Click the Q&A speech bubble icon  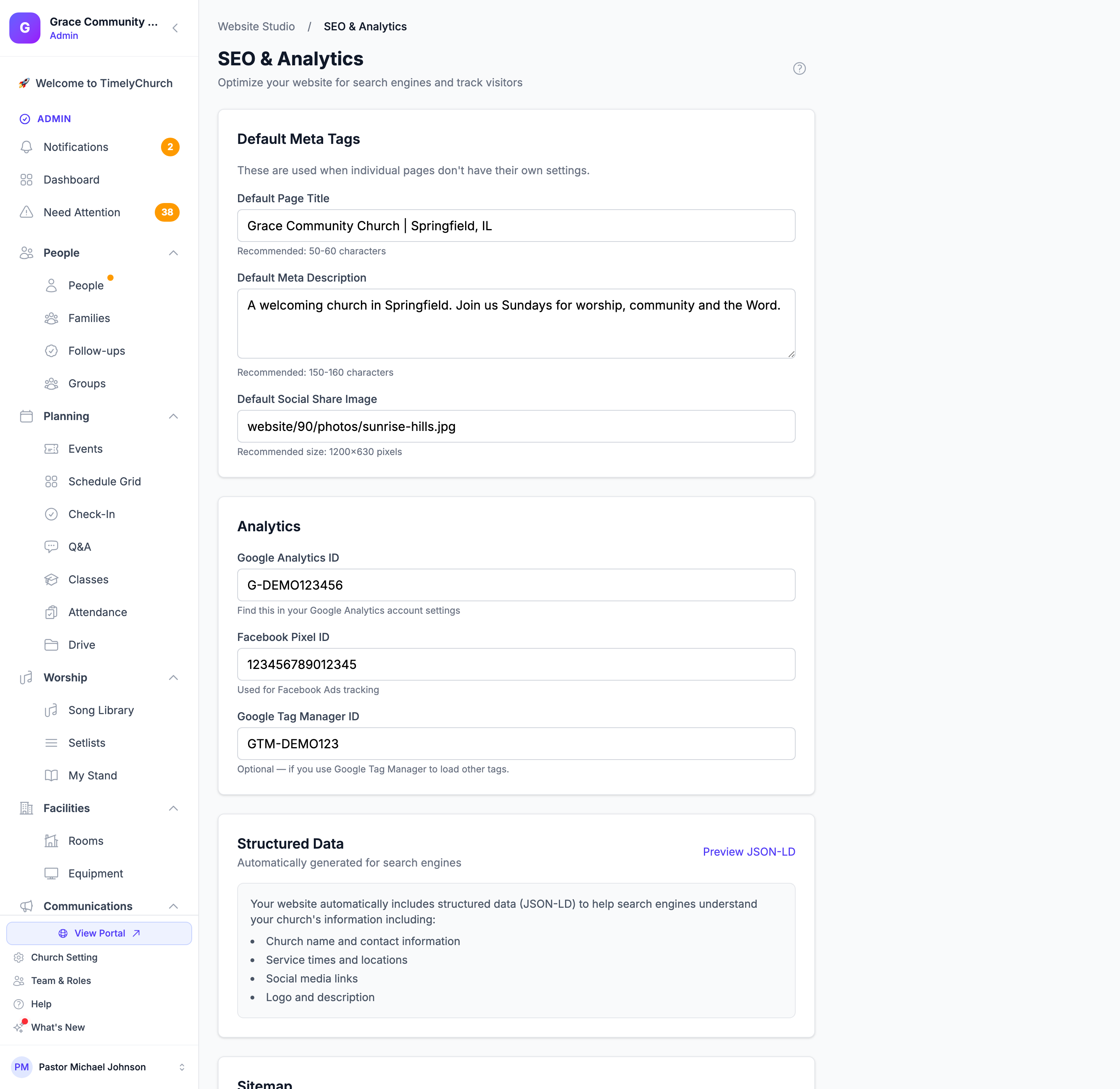point(51,547)
